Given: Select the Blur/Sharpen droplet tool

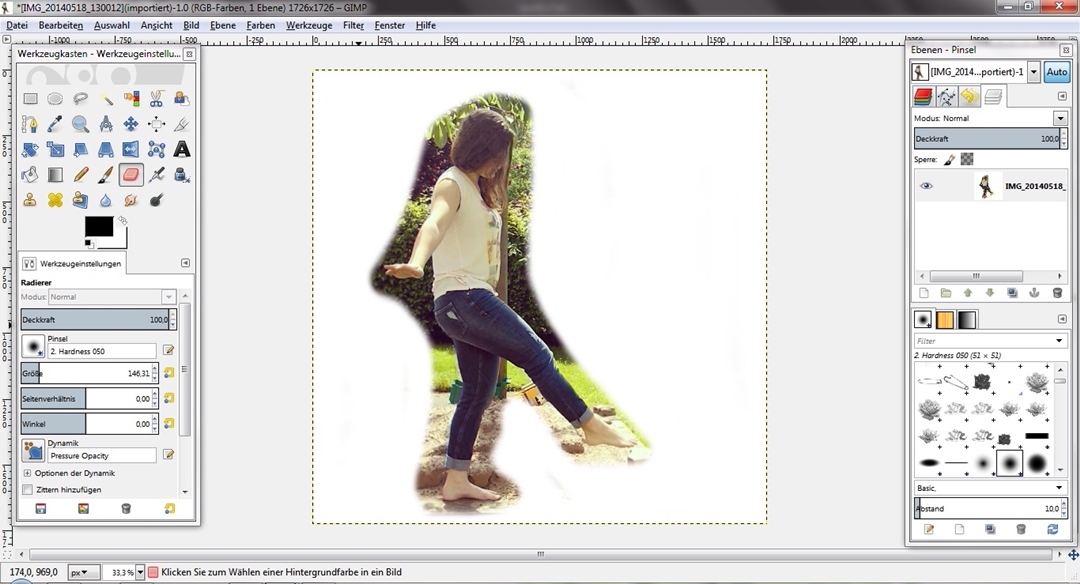Looking at the screenshot, I should [106, 200].
